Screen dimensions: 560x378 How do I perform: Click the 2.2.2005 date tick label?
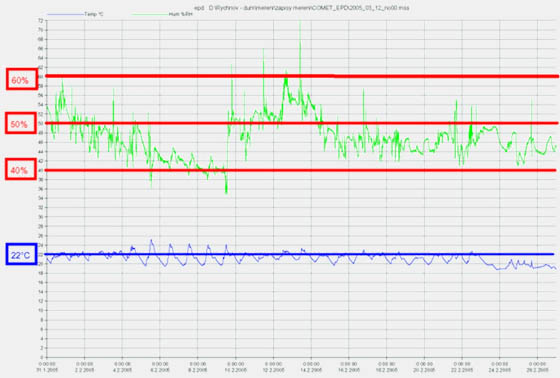(85, 370)
